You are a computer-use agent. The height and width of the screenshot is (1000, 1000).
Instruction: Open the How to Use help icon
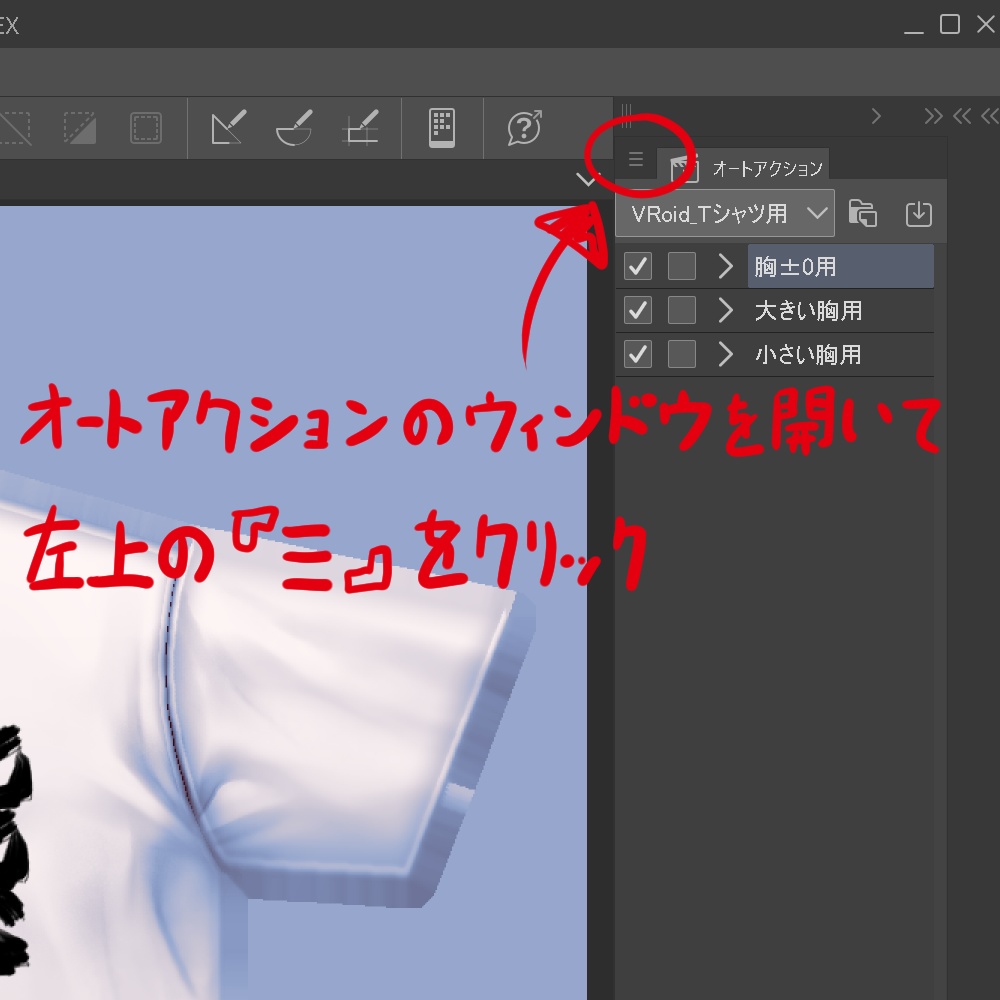tap(523, 128)
